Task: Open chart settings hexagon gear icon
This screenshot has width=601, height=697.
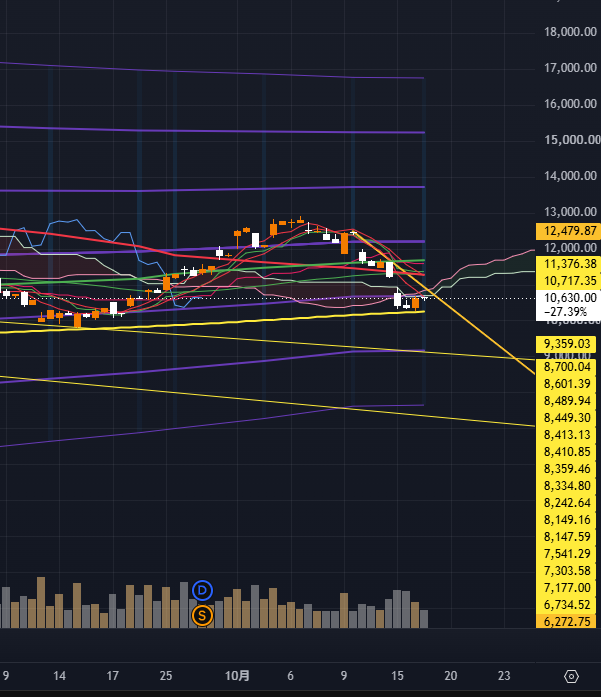Action: click(571, 677)
